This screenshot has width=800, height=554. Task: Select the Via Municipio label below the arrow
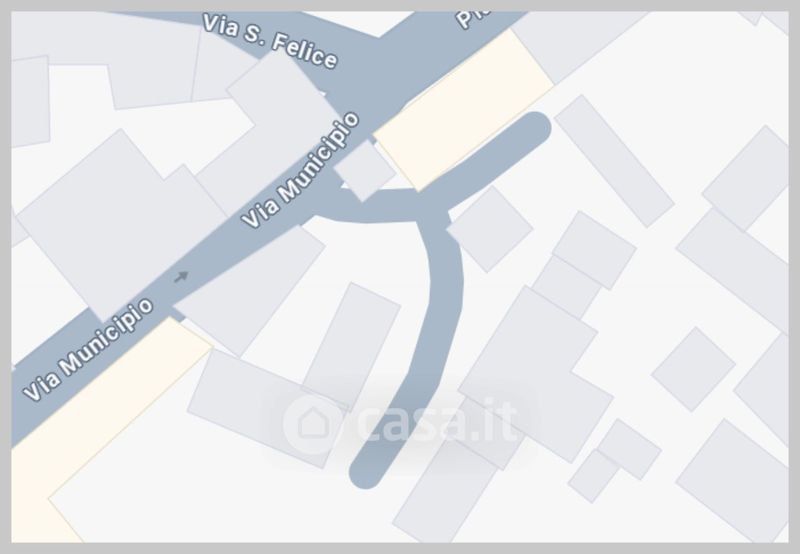point(88,349)
